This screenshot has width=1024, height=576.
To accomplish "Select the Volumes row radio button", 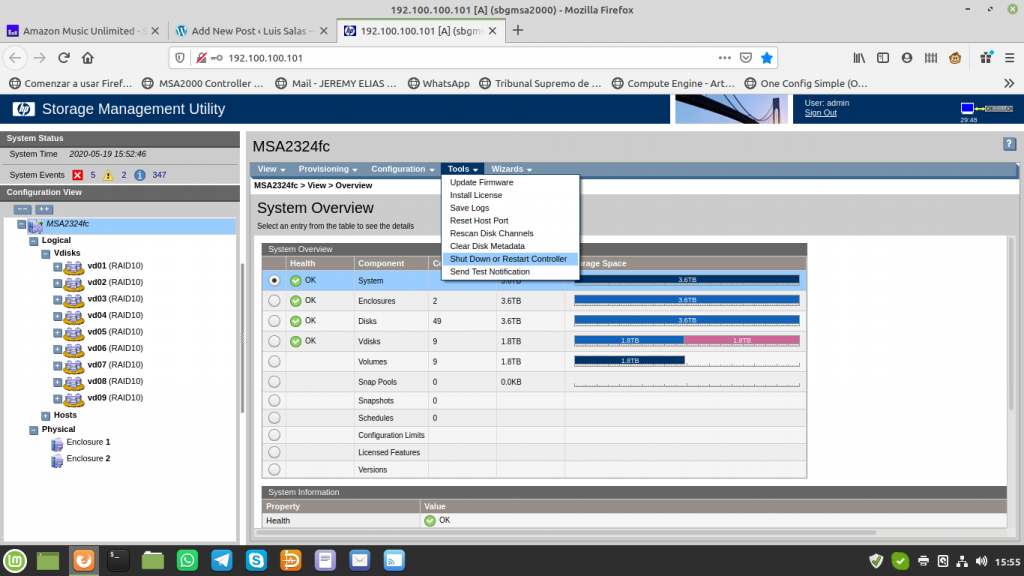I will click(274, 361).
